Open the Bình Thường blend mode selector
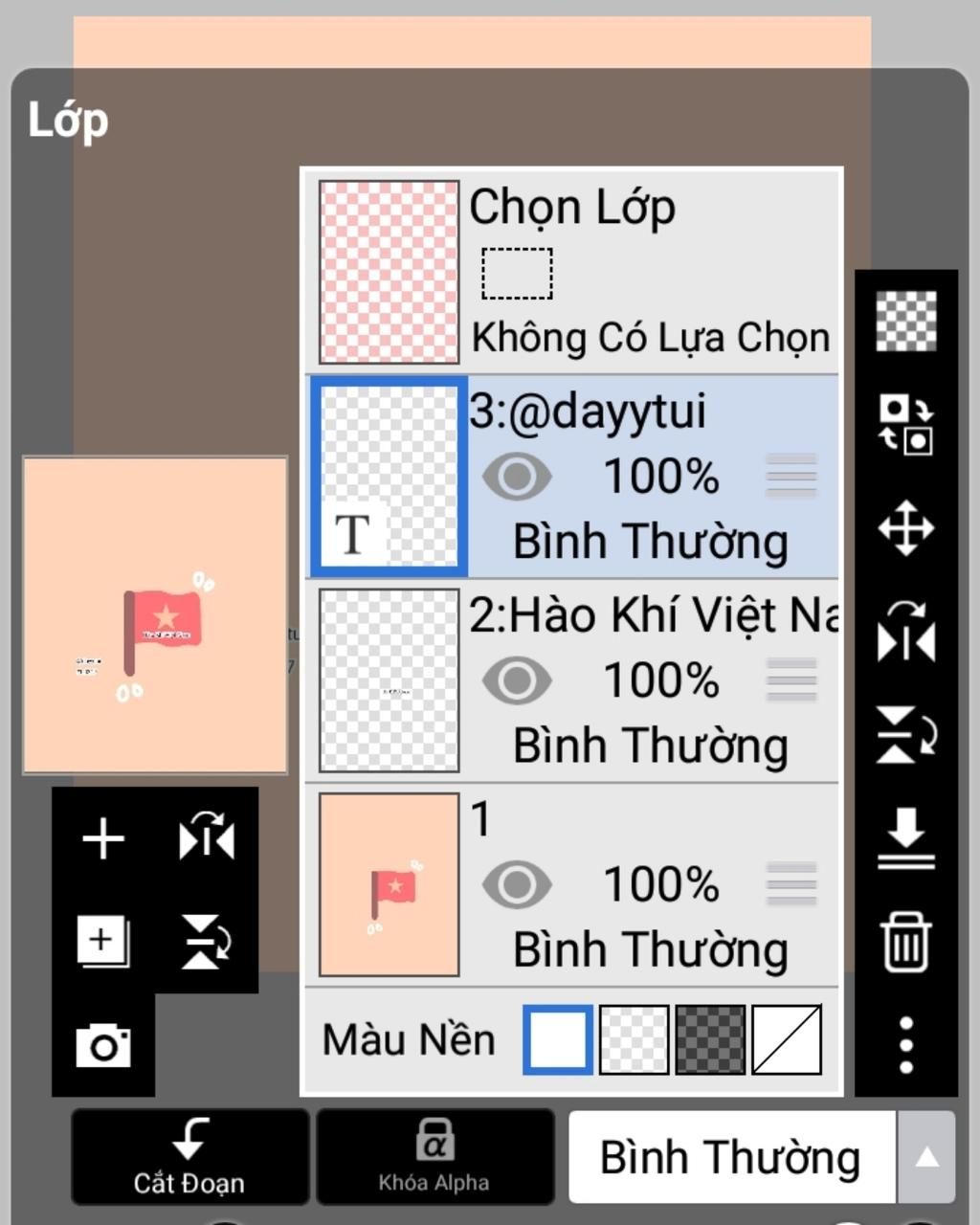Screen dimensions: 980x1225 731,1157
